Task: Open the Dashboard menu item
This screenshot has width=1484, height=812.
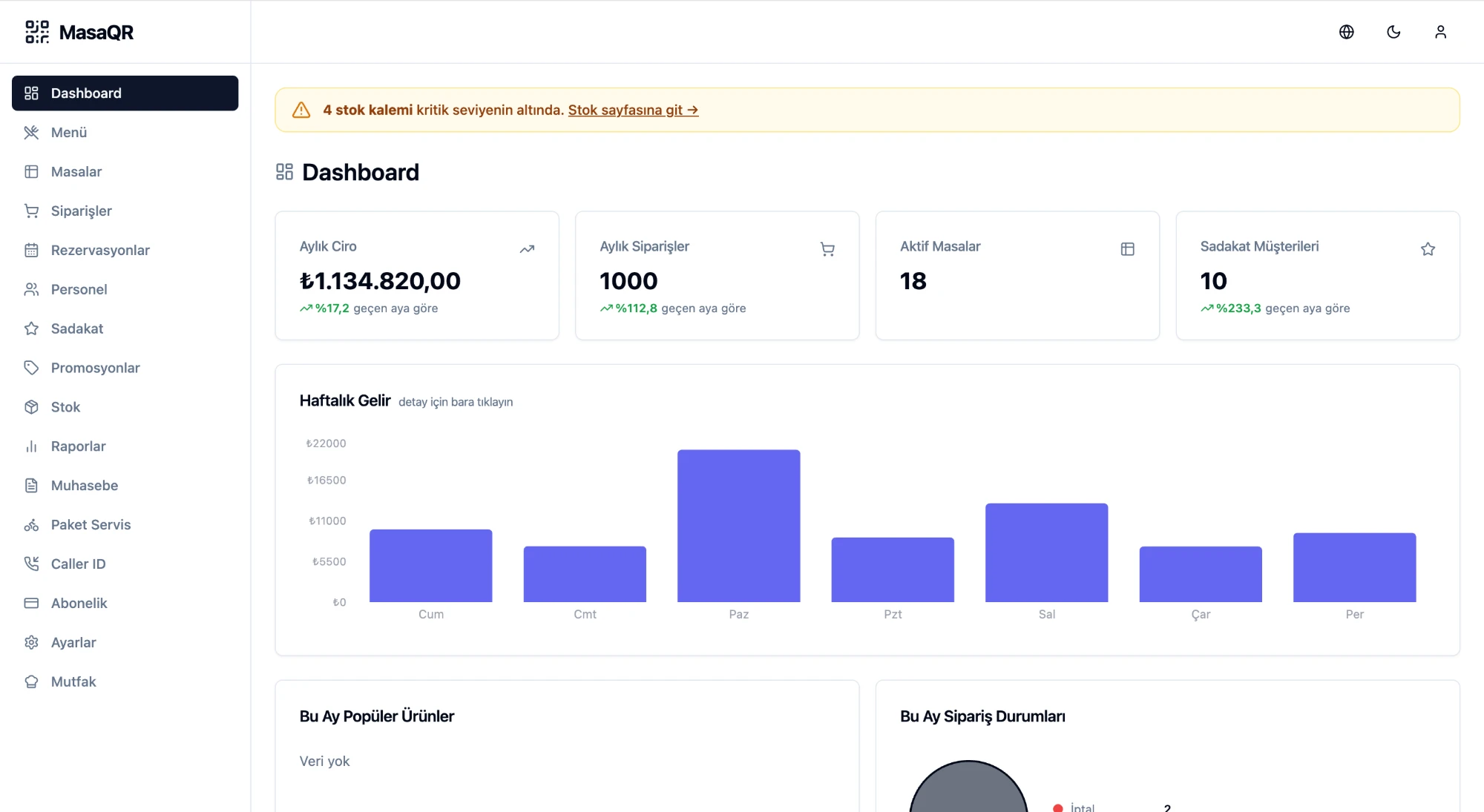Action: [125, 93]
